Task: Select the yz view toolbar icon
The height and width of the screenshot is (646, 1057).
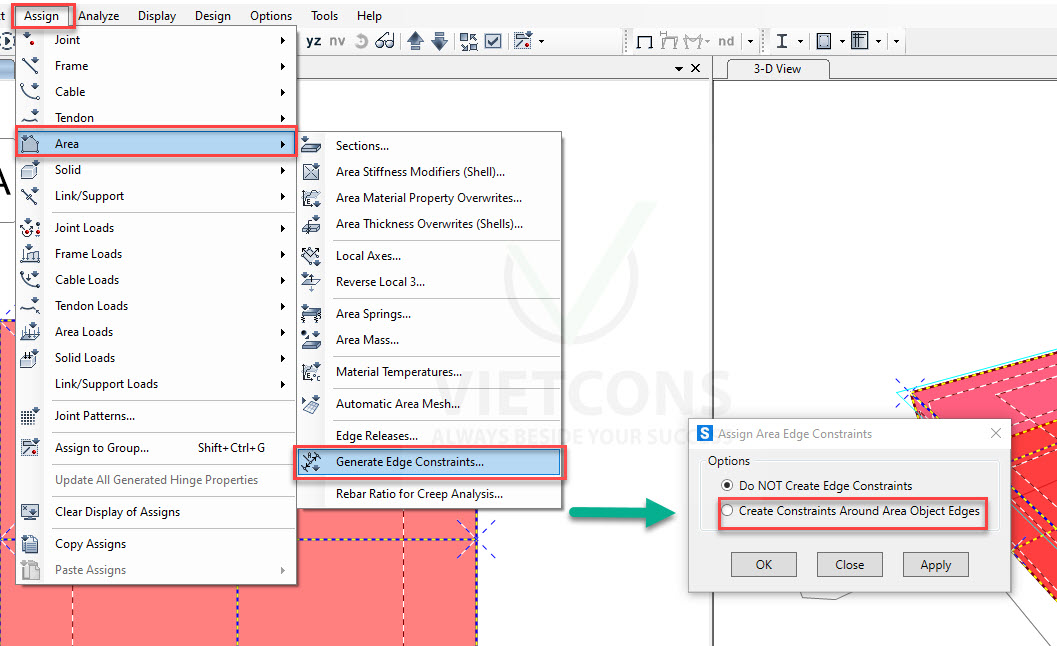Action: pos(314,41)
